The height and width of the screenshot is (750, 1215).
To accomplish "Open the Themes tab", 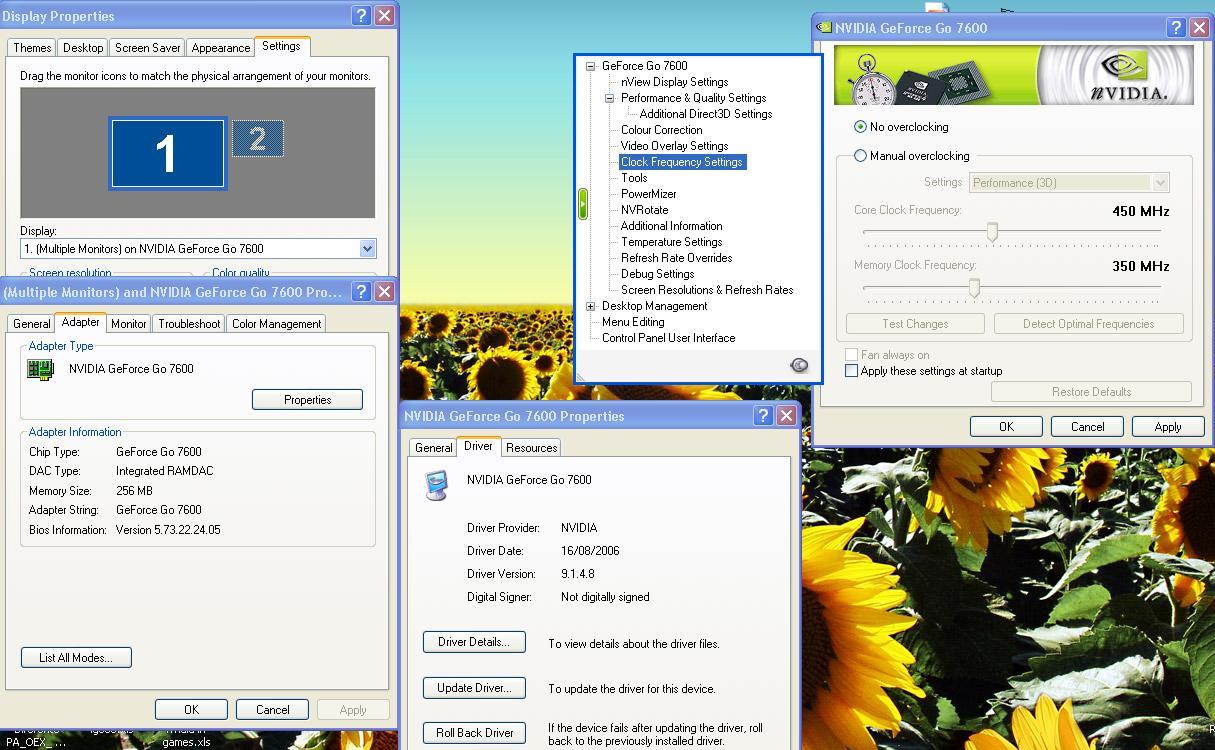I will (32, 48).
